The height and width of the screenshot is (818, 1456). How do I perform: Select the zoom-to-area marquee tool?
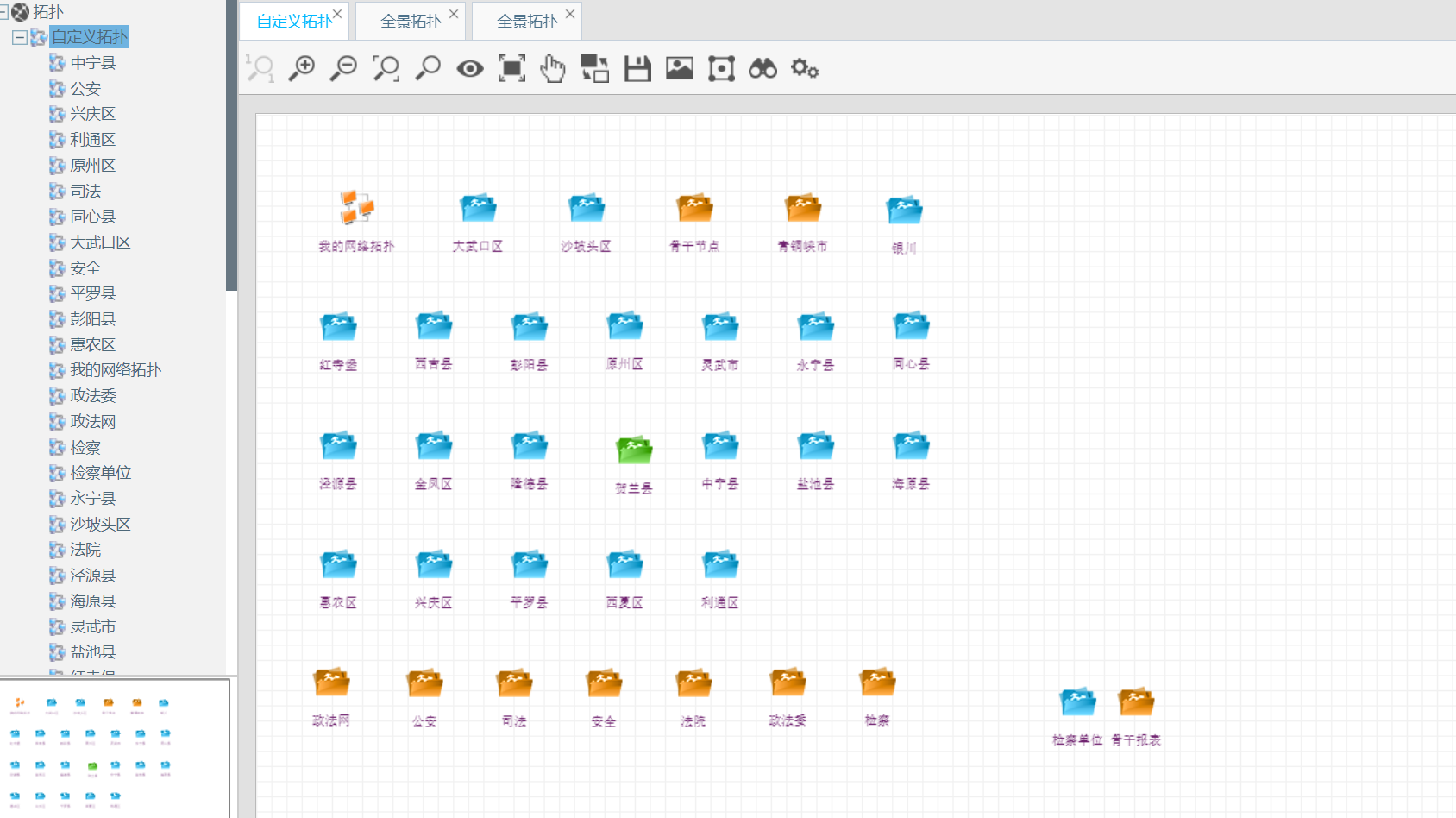pos(386,68)
